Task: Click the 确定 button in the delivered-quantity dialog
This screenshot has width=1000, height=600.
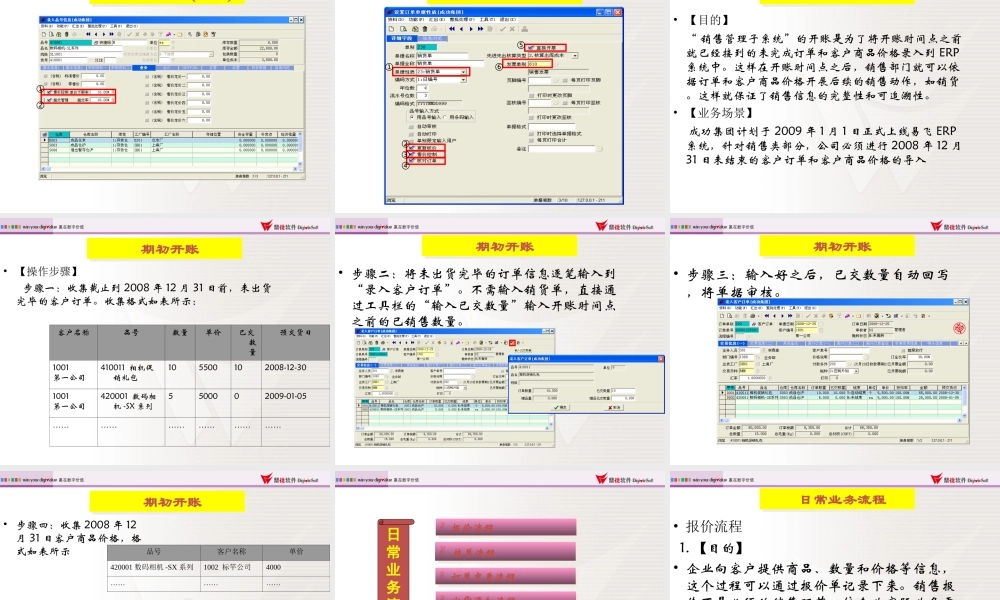Action: 560,407
